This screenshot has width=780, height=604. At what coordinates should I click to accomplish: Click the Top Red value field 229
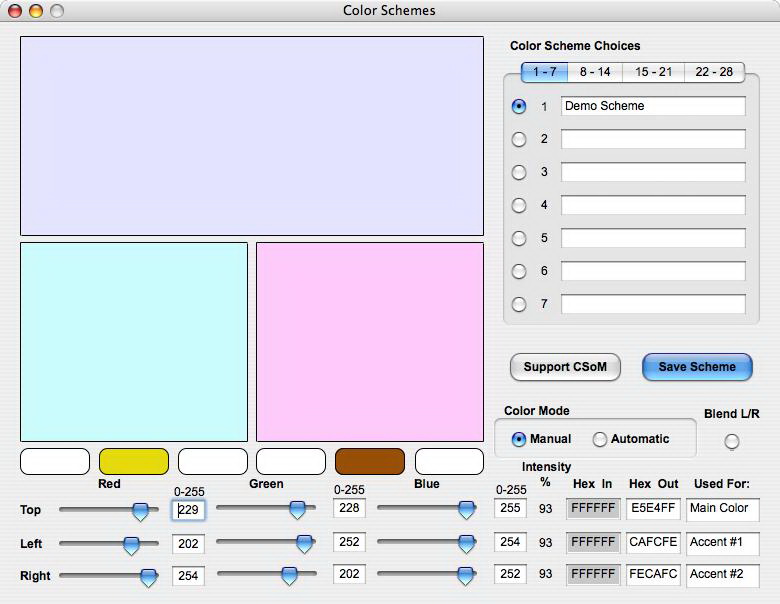click(x=189, y=510)
